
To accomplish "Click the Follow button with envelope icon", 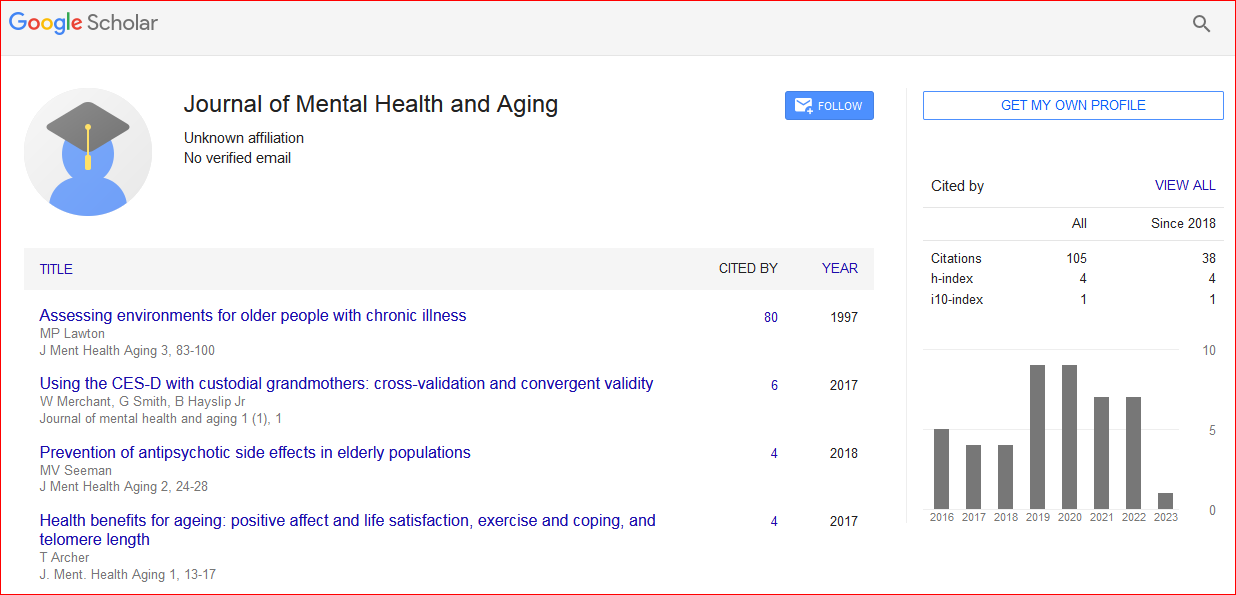I will [829, 106].
